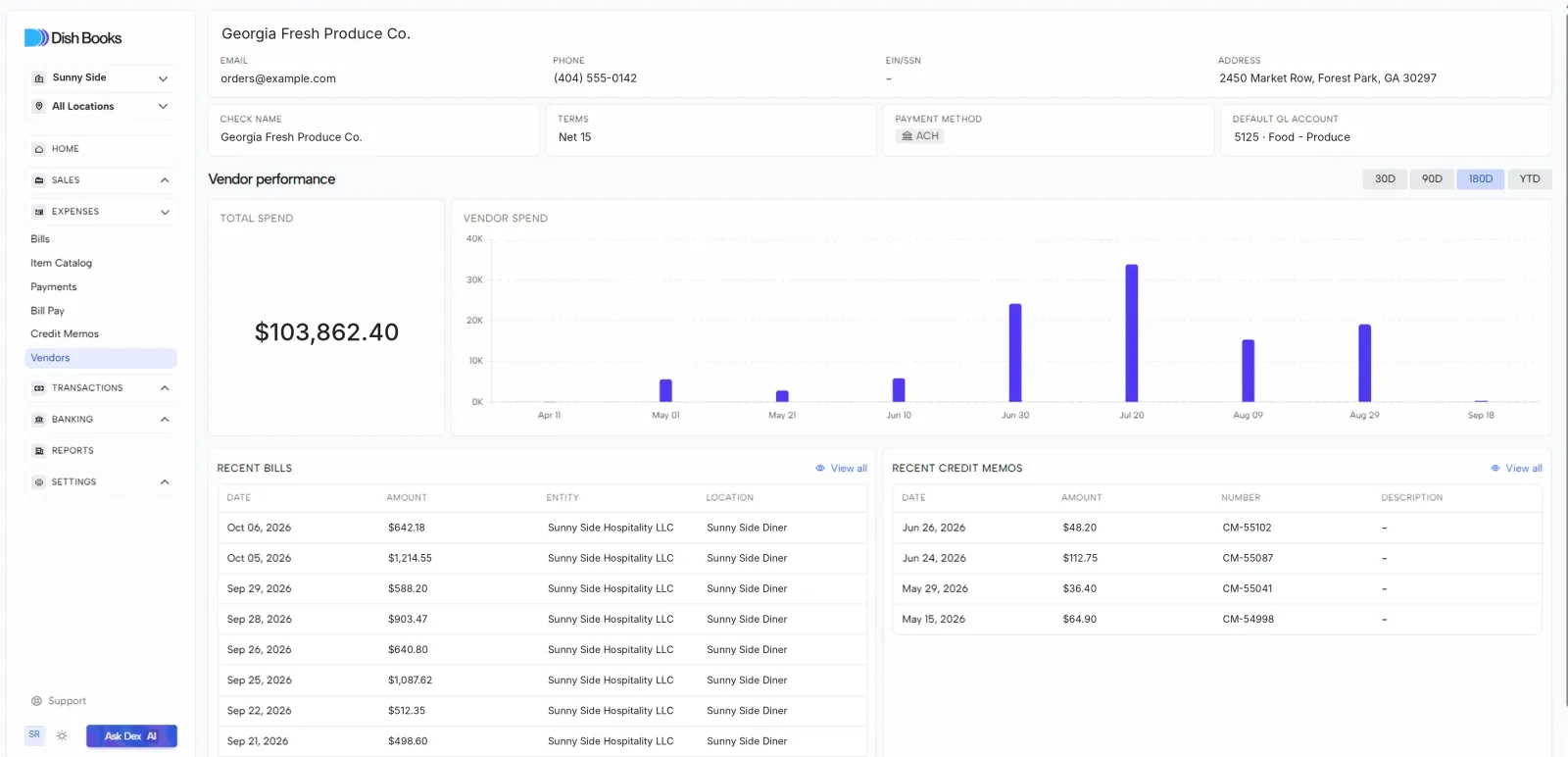
Task: Open the All Locations dropdown
Action: click(101, 106)
